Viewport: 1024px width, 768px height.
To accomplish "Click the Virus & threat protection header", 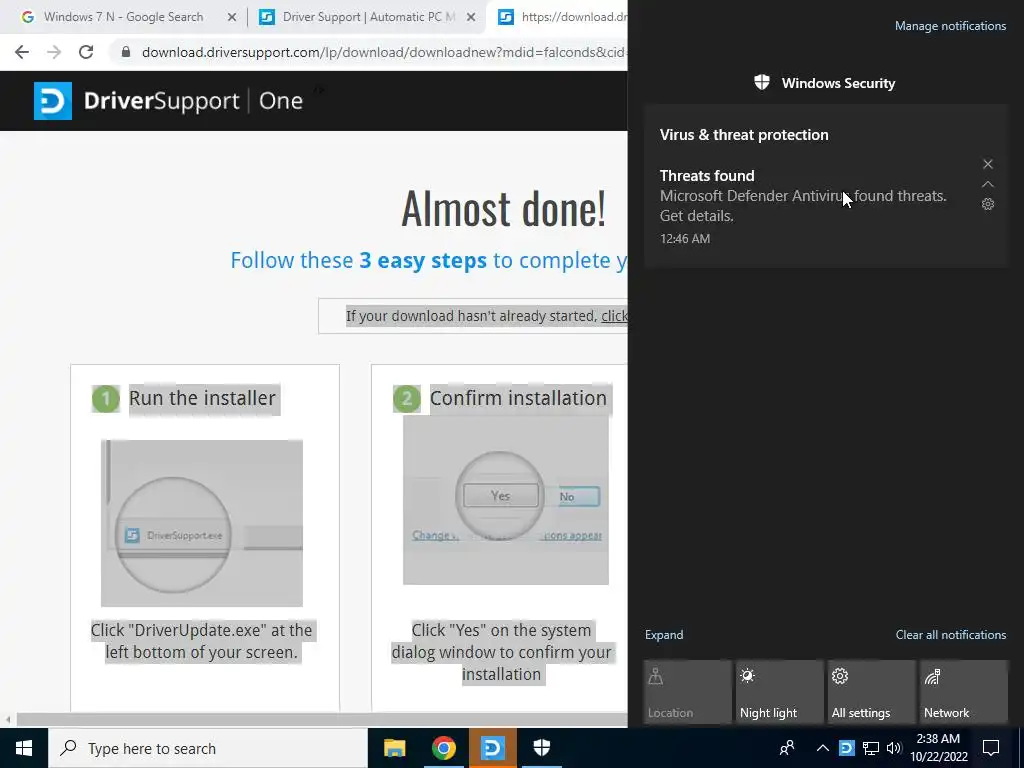I will (744, 135).
